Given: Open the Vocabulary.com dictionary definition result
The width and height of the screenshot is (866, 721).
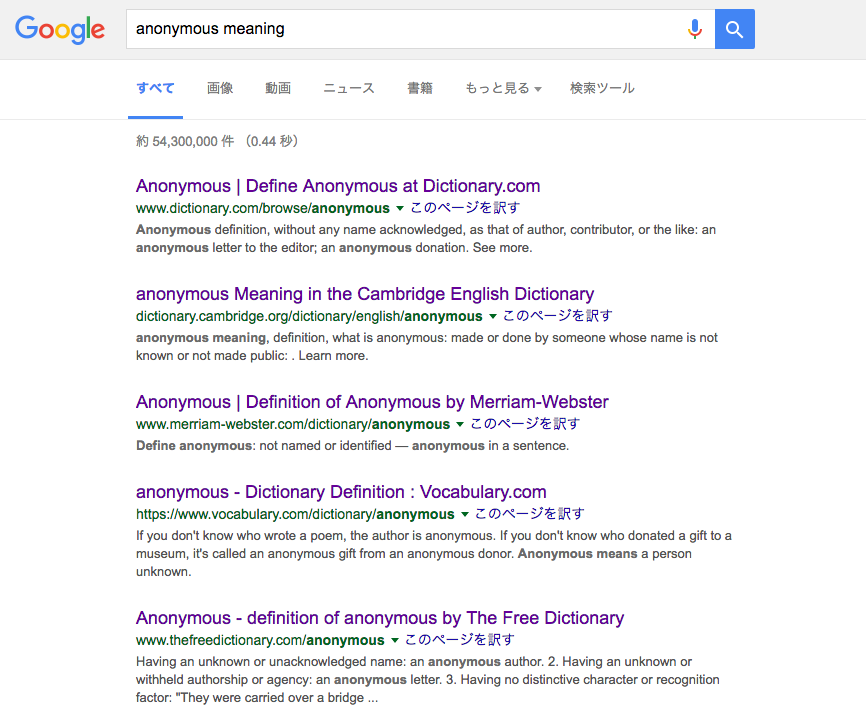Looking at the screenshot, I should [x=341, y=492].
